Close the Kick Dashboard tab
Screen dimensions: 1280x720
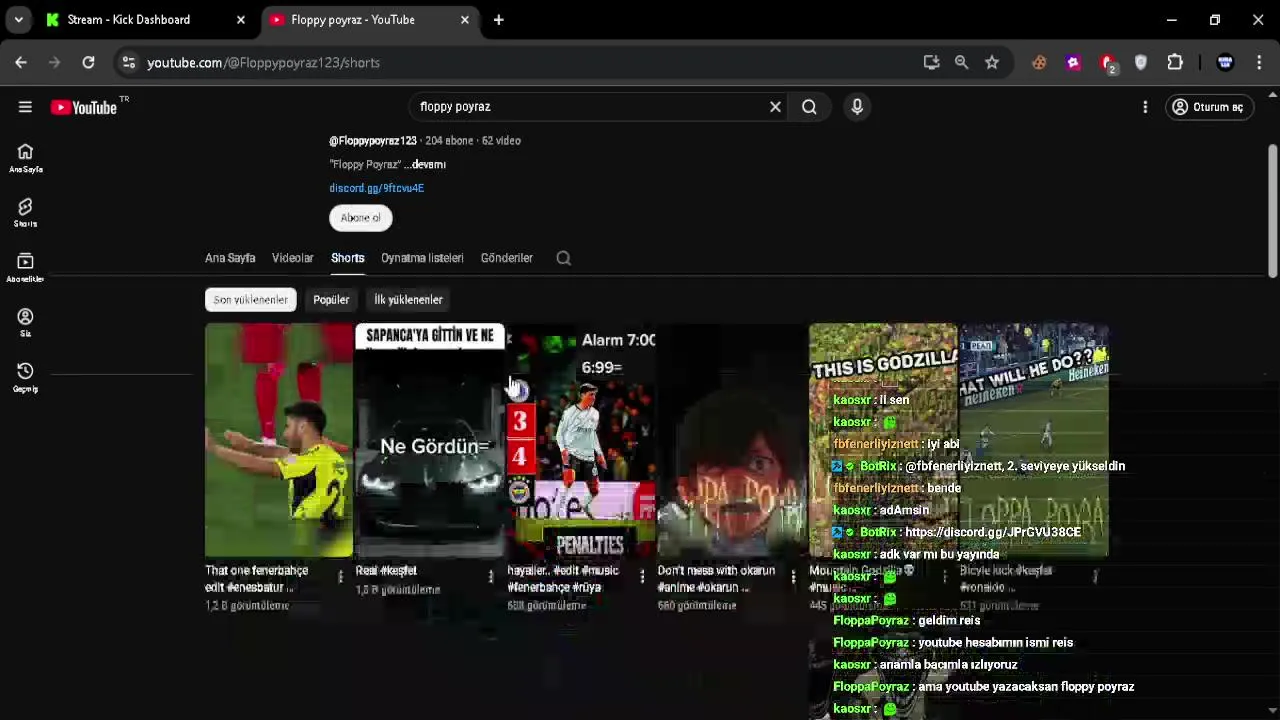(240, 20)
